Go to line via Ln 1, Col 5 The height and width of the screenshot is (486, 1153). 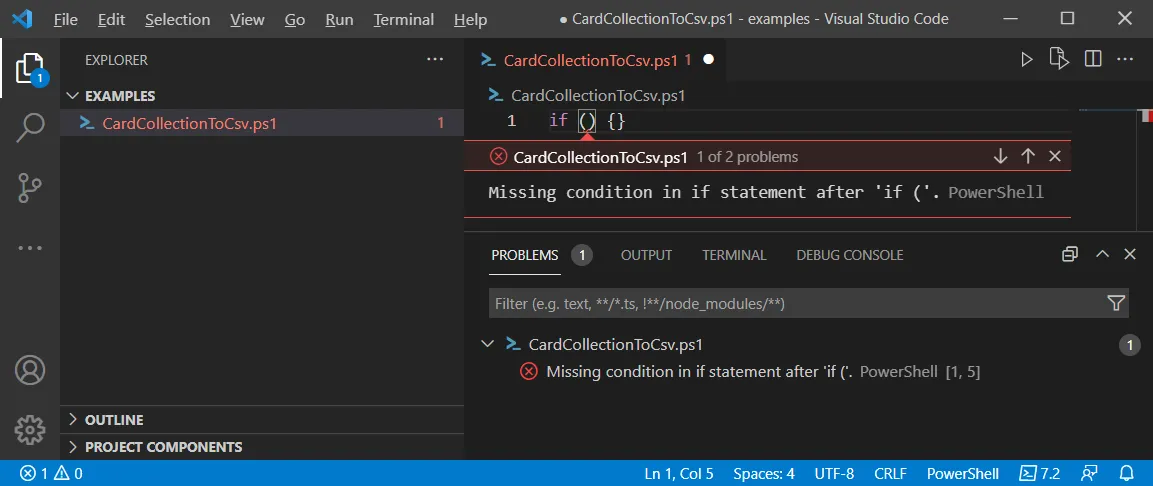point(679,474)
